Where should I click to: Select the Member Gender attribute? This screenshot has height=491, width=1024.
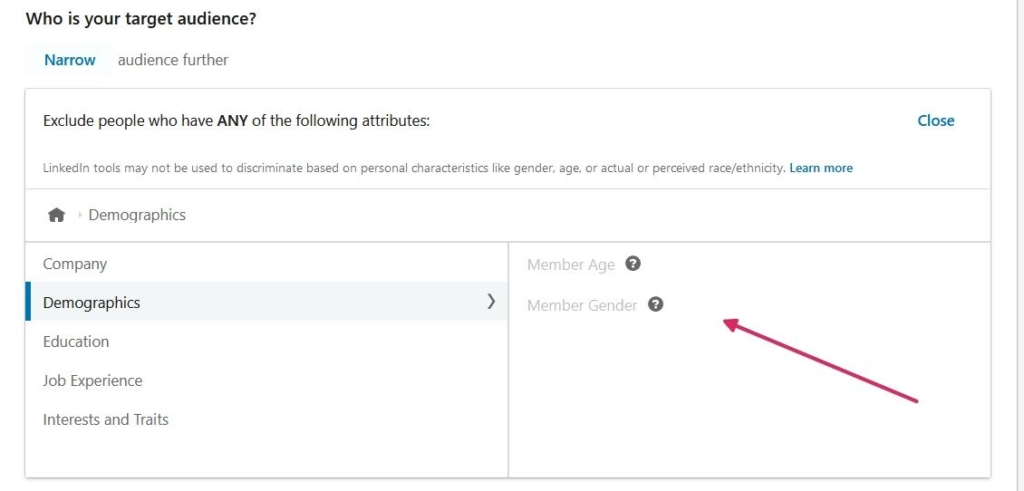click(582, 305)
